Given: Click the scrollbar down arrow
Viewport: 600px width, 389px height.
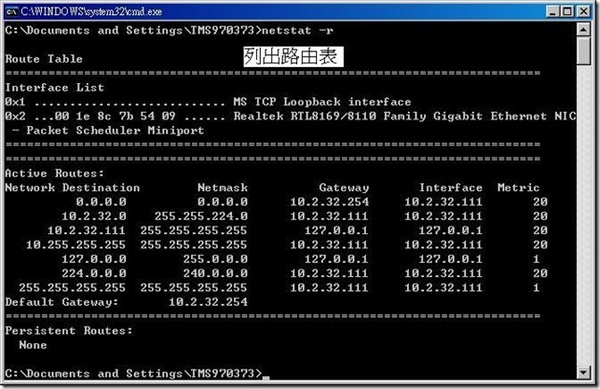Looking at the screenshot, I should (583, 373).
